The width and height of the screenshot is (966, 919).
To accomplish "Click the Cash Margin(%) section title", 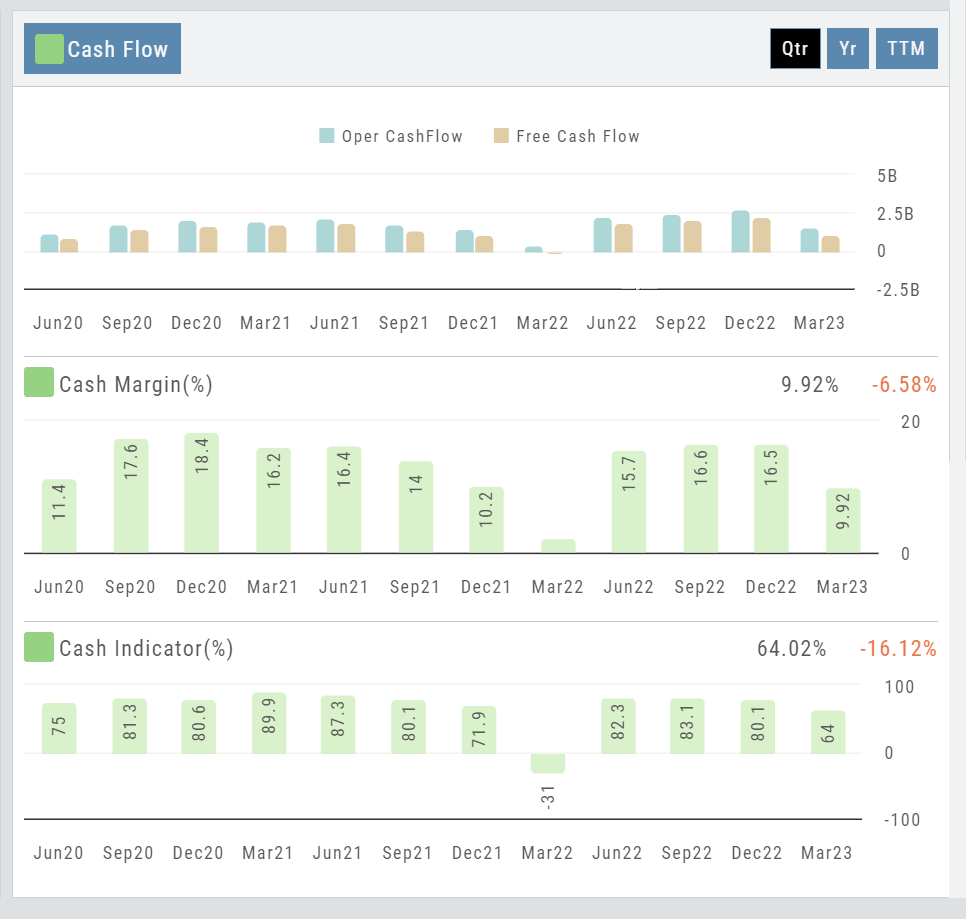I will (136, 384).
